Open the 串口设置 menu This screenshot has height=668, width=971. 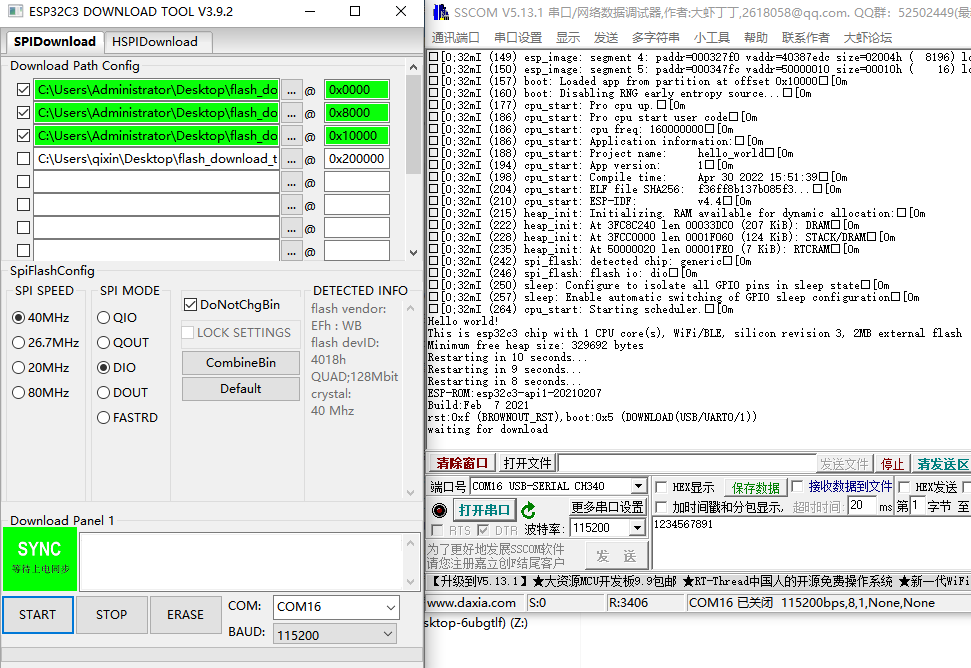tap(518, 38)
